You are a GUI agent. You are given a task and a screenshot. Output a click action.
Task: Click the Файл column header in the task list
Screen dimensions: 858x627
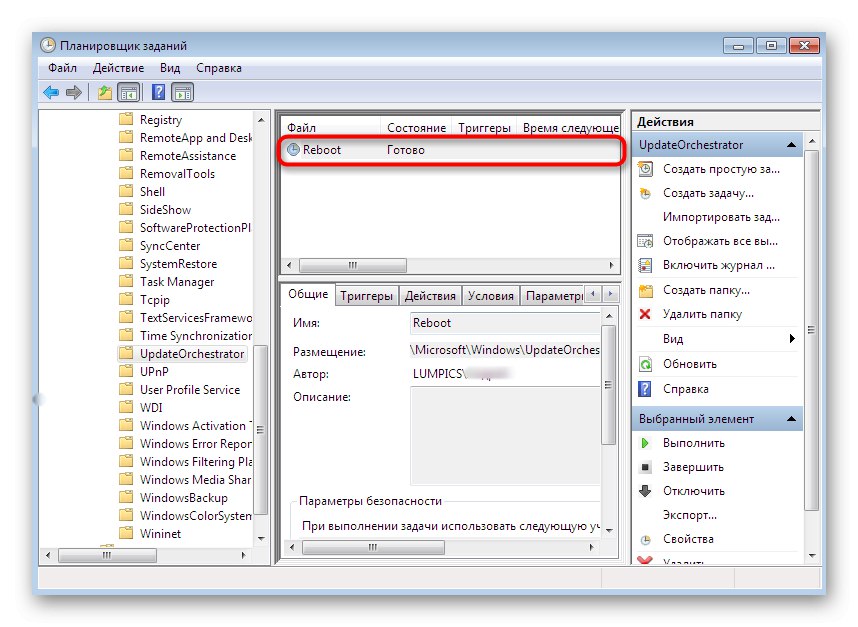331,127
